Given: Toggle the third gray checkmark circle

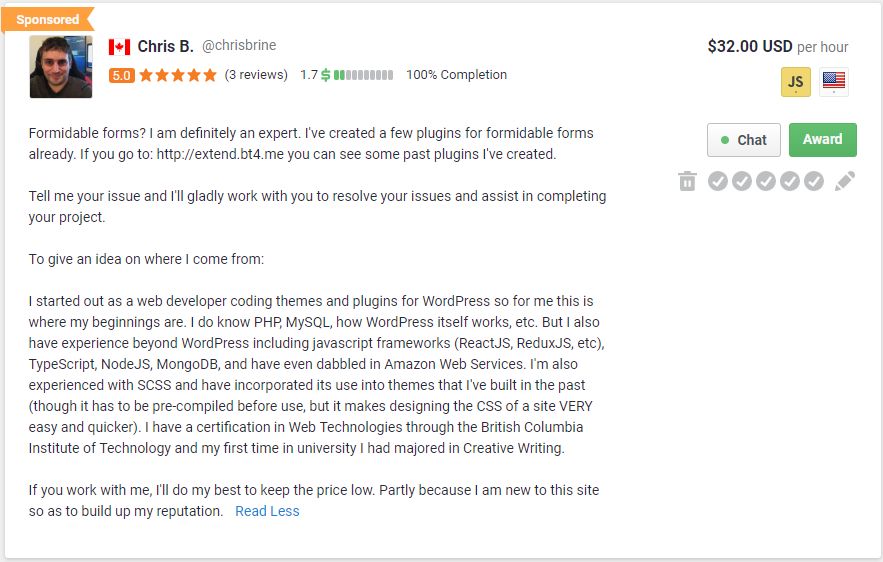Looking at the screenshot, I should 766,181.
